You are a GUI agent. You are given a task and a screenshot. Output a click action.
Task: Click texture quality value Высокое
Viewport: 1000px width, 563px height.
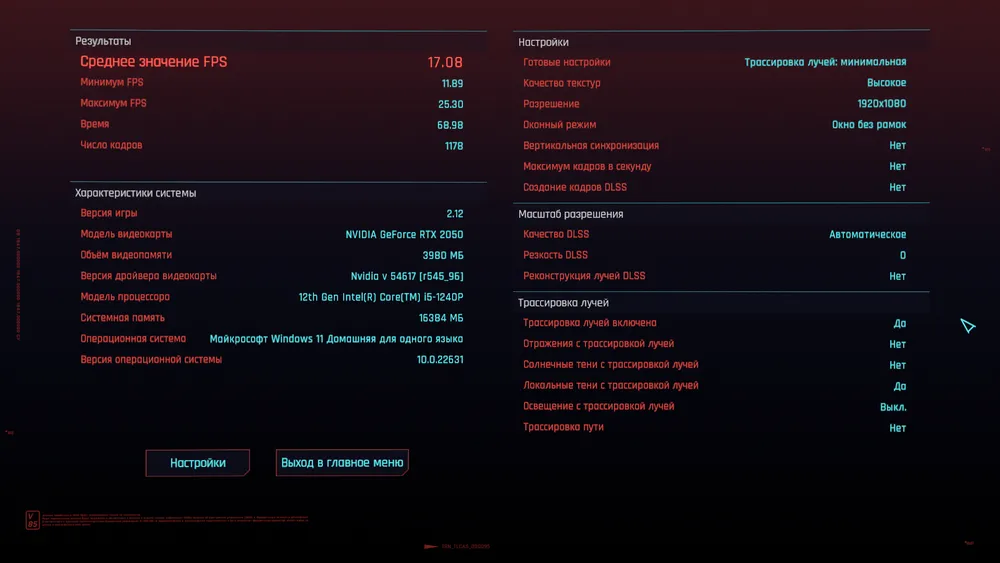point(886,83)
